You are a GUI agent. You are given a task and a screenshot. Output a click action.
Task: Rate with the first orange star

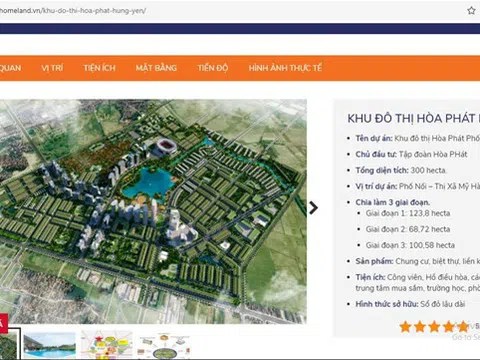click(405, 327)
